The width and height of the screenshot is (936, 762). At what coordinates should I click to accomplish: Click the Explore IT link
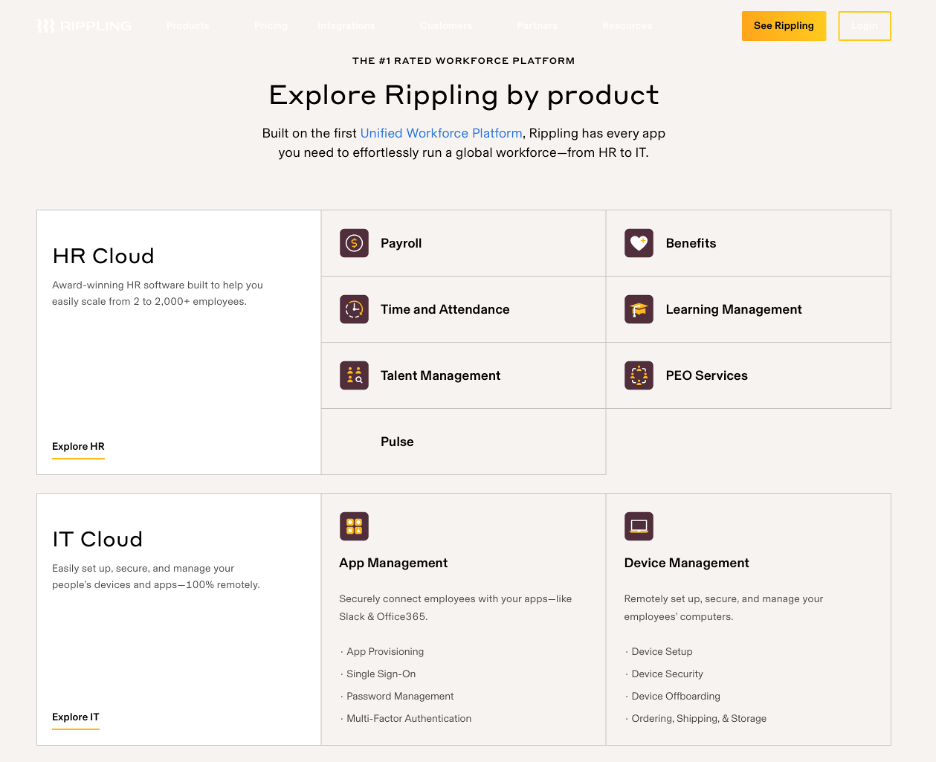pos(76,717)
